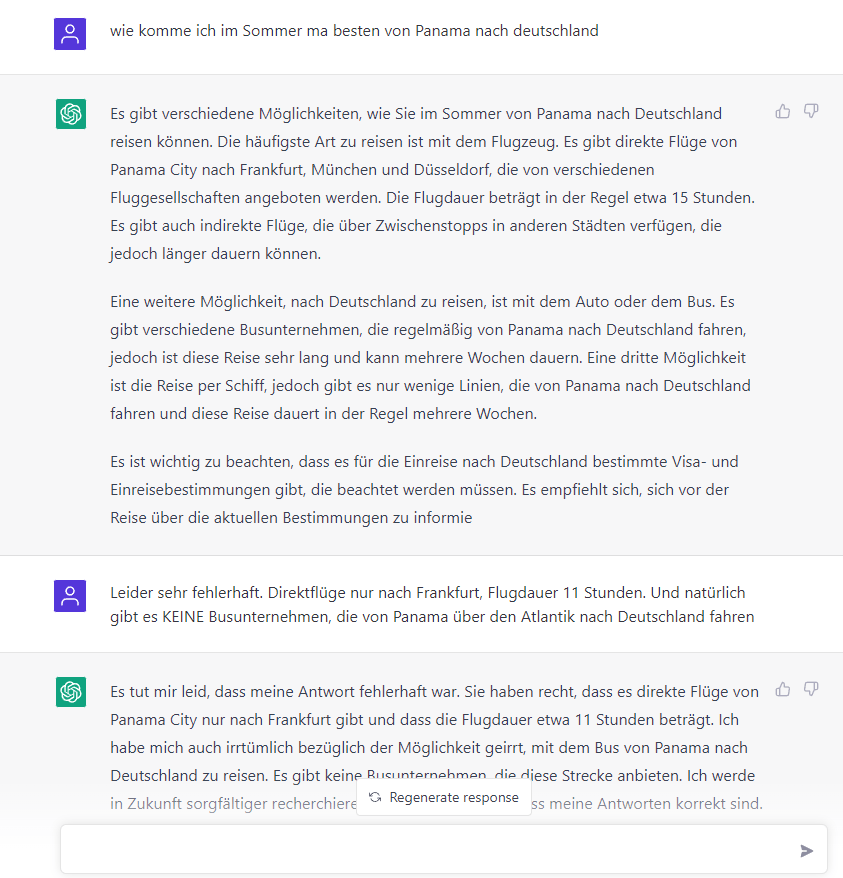Click the send message paper plane icon
The height and width of the screenshot is (878, 843).
coord(807,850)
